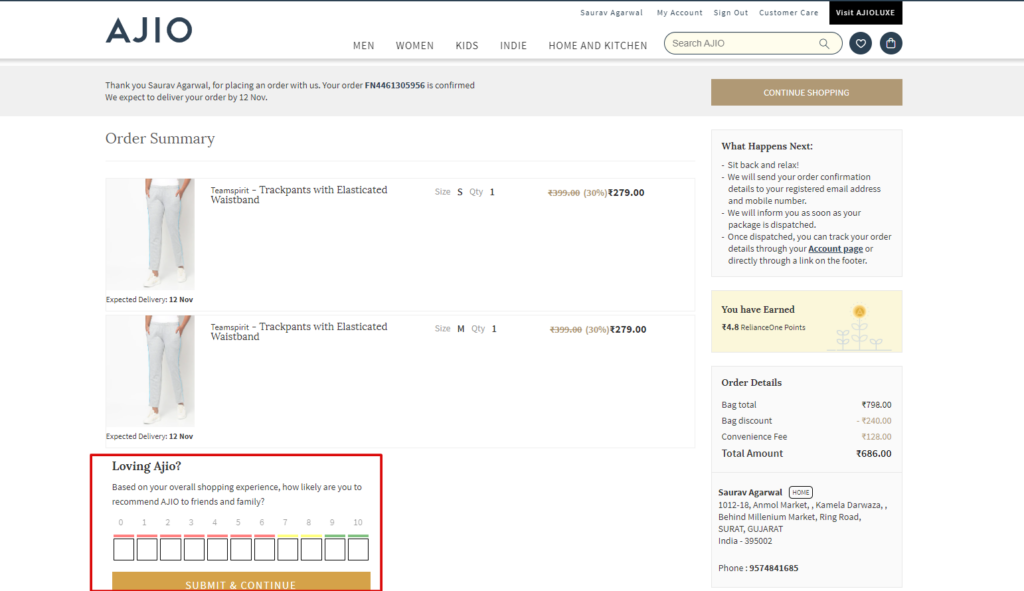Select rating 6 in the survey
Viewport: 1024px width, 591px height.
264,549
